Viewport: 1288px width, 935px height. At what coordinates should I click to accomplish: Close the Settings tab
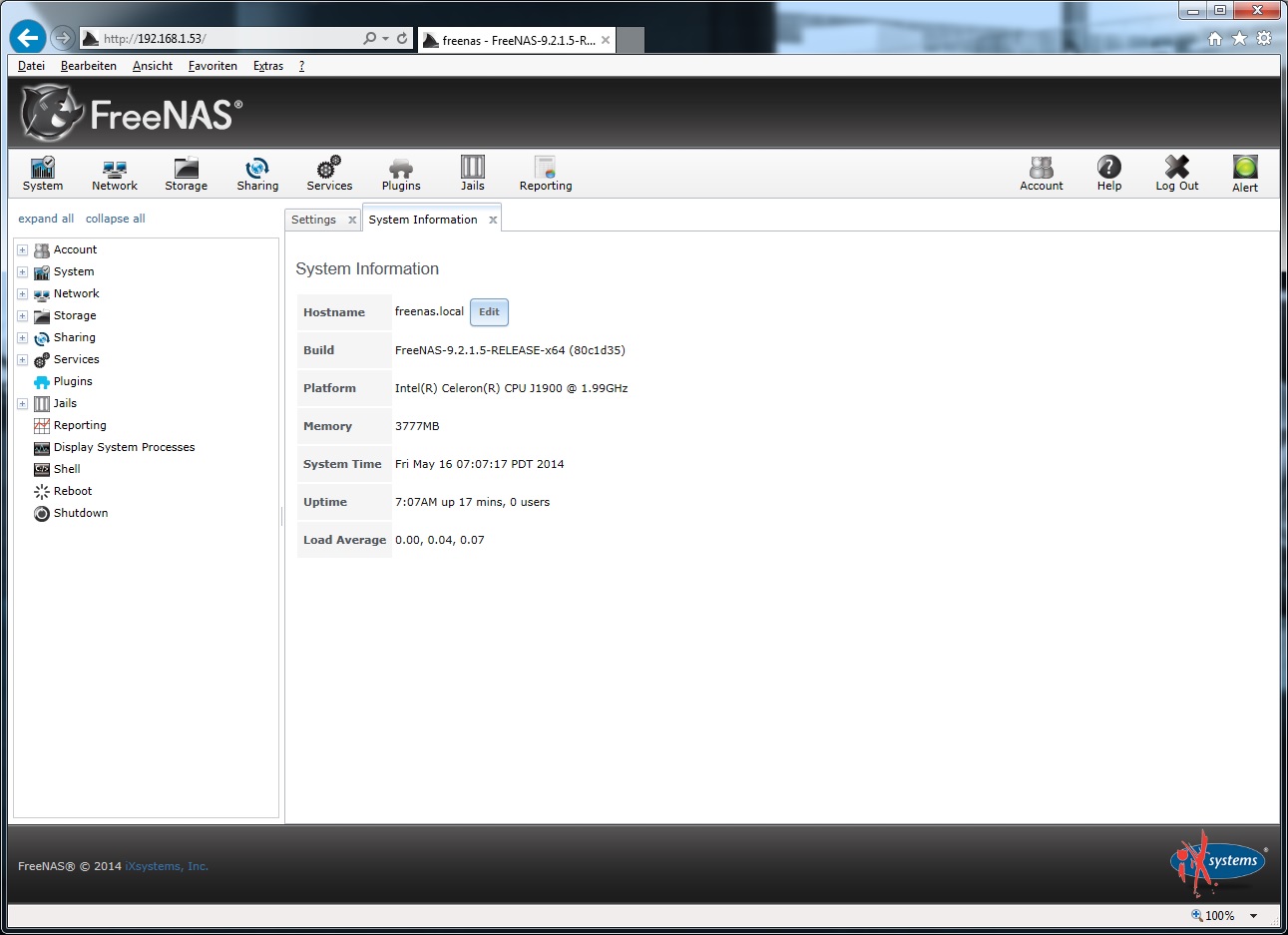[352, 221]
